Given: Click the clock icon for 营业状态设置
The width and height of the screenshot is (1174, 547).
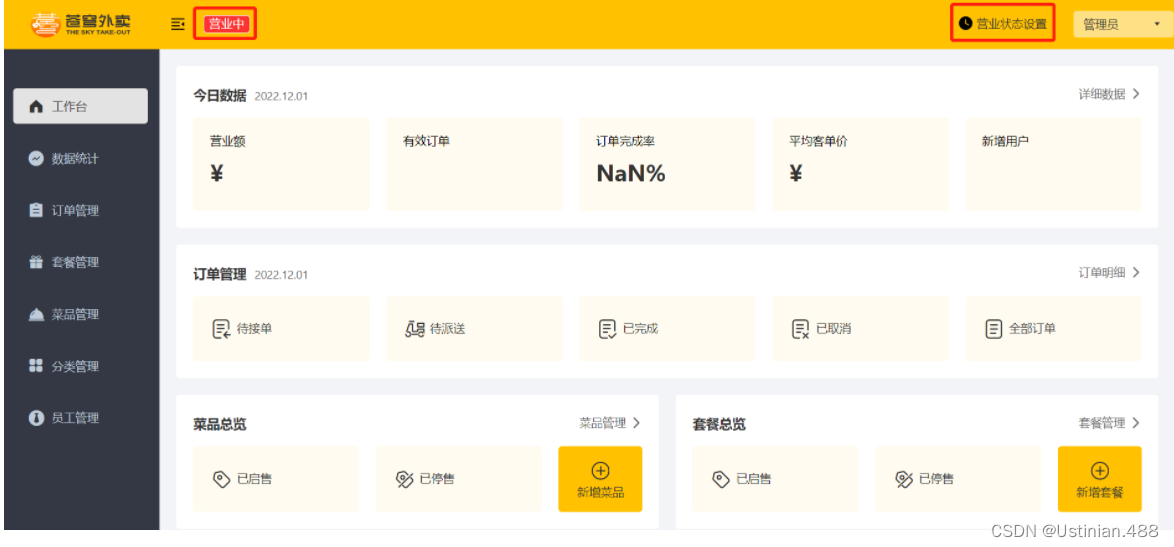Looking at the screenshot, I should (x=965, y=24).
